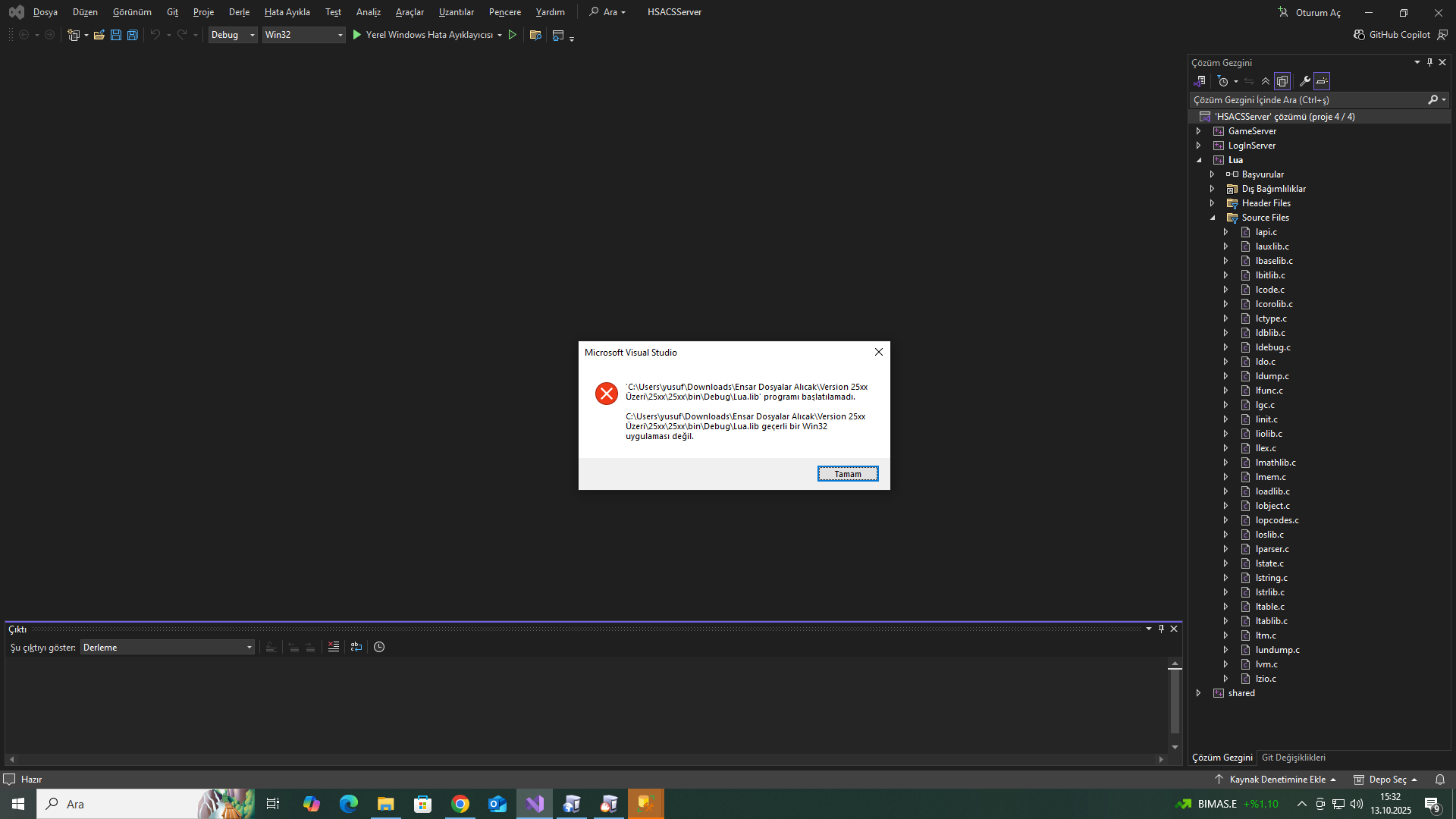Screen dimensions: 1456x819
Task: Open GitHub Copilot button
Action: pos(1392,35)
